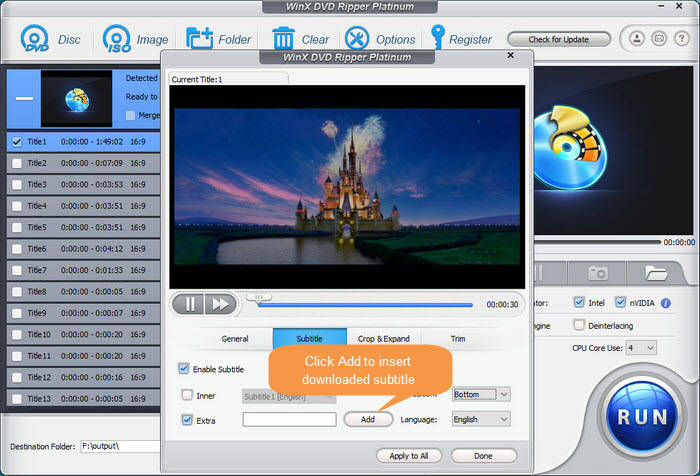The width and height of the screenshot is (700, 476).
Task: Open the inner Subtitle1 track dropdown
Action: [x=289, y=396]
